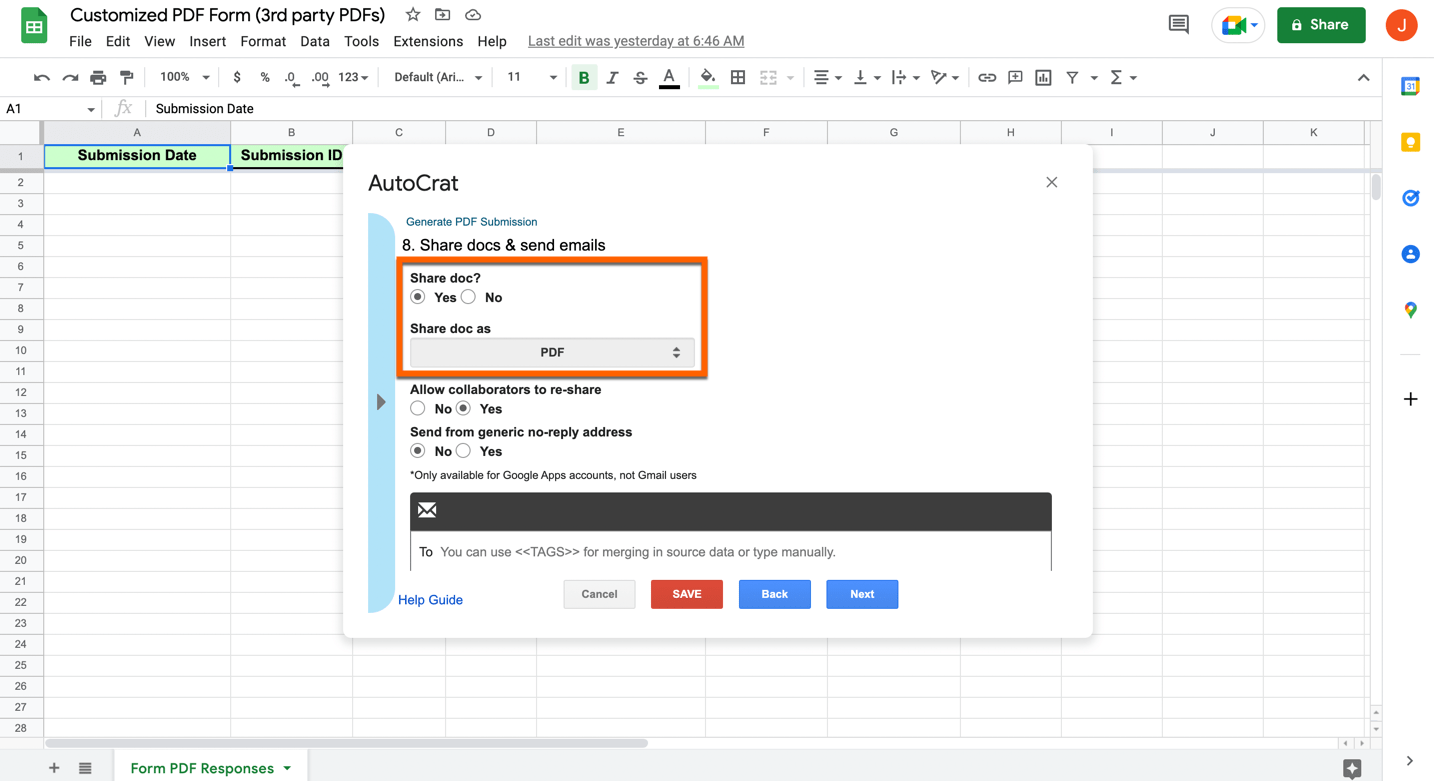
Task: Select Yes for generic no-reply address
Action: coord(464,451)
